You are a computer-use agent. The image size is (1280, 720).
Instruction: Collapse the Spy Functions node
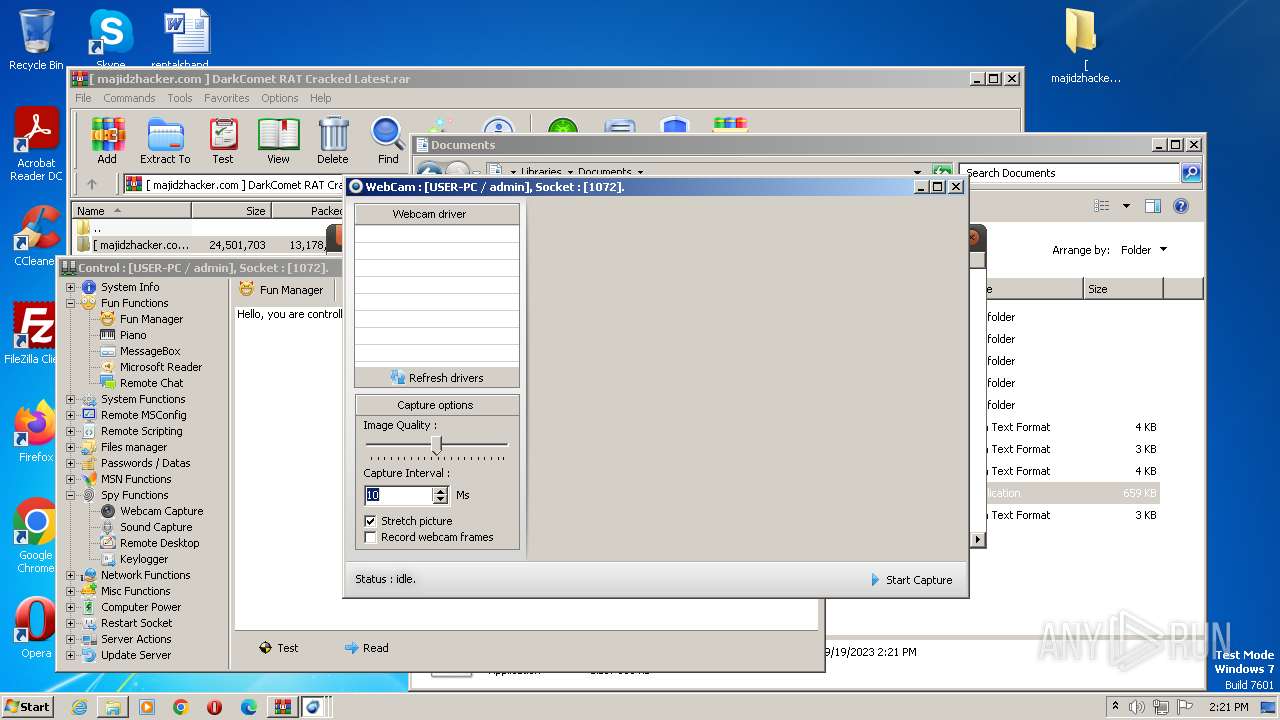pyautogui.click(x=71, y=495)
